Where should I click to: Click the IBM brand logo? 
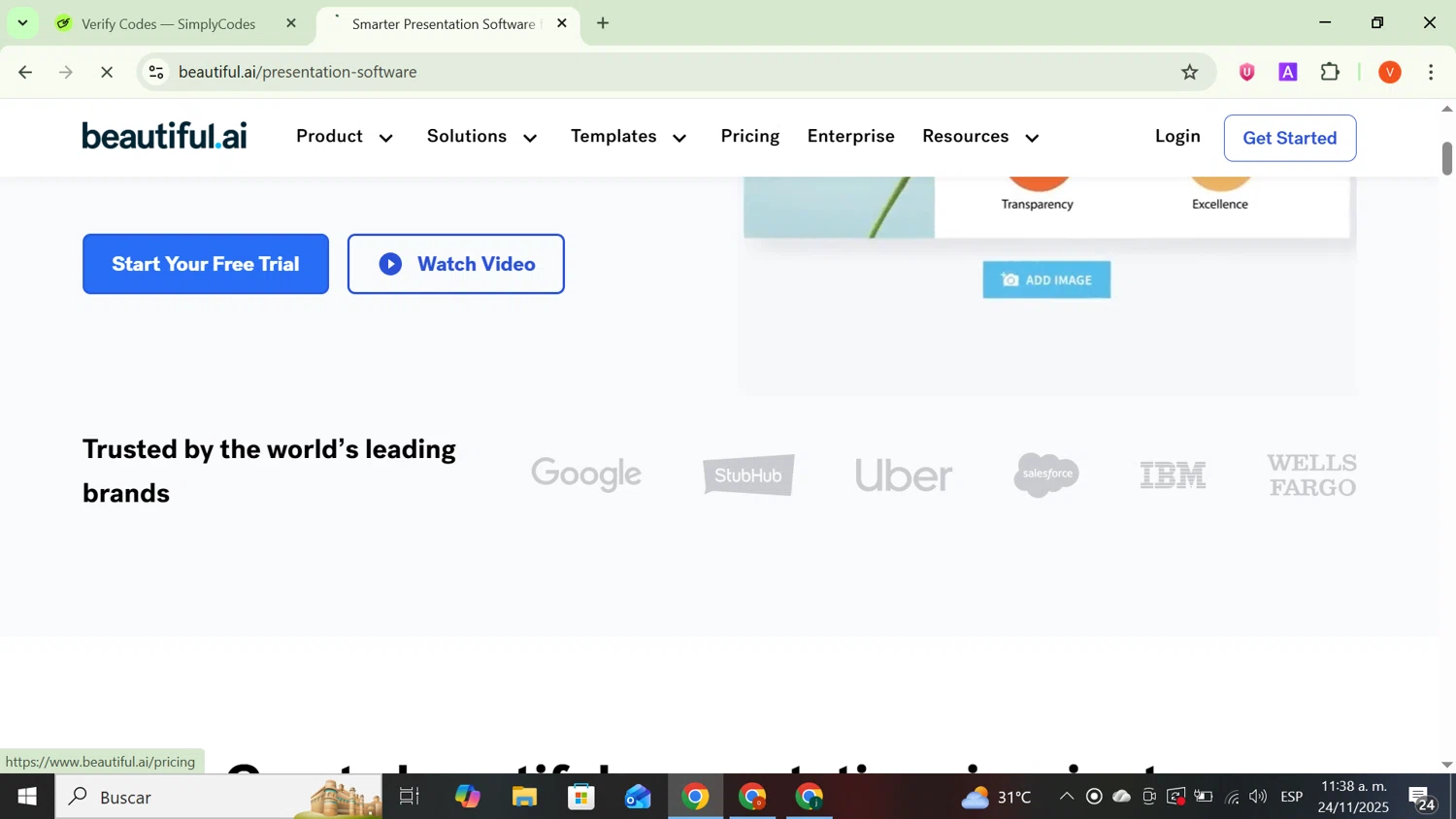(x=1173, y=475)
